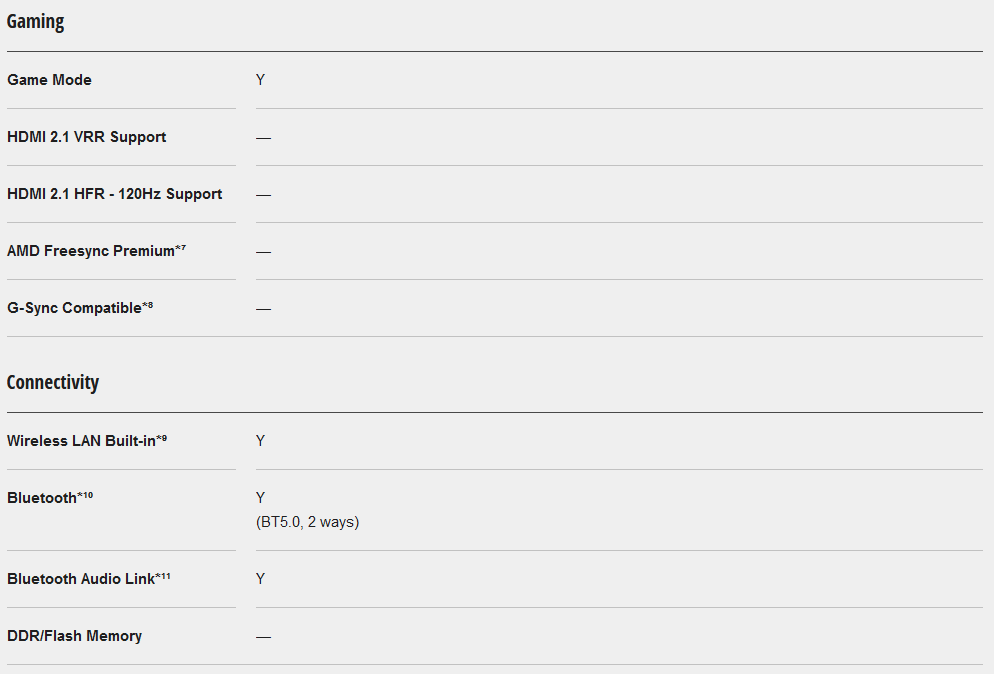
Task: Click the HDMI 2.1 VRR Support label
Action: [86, 137]
